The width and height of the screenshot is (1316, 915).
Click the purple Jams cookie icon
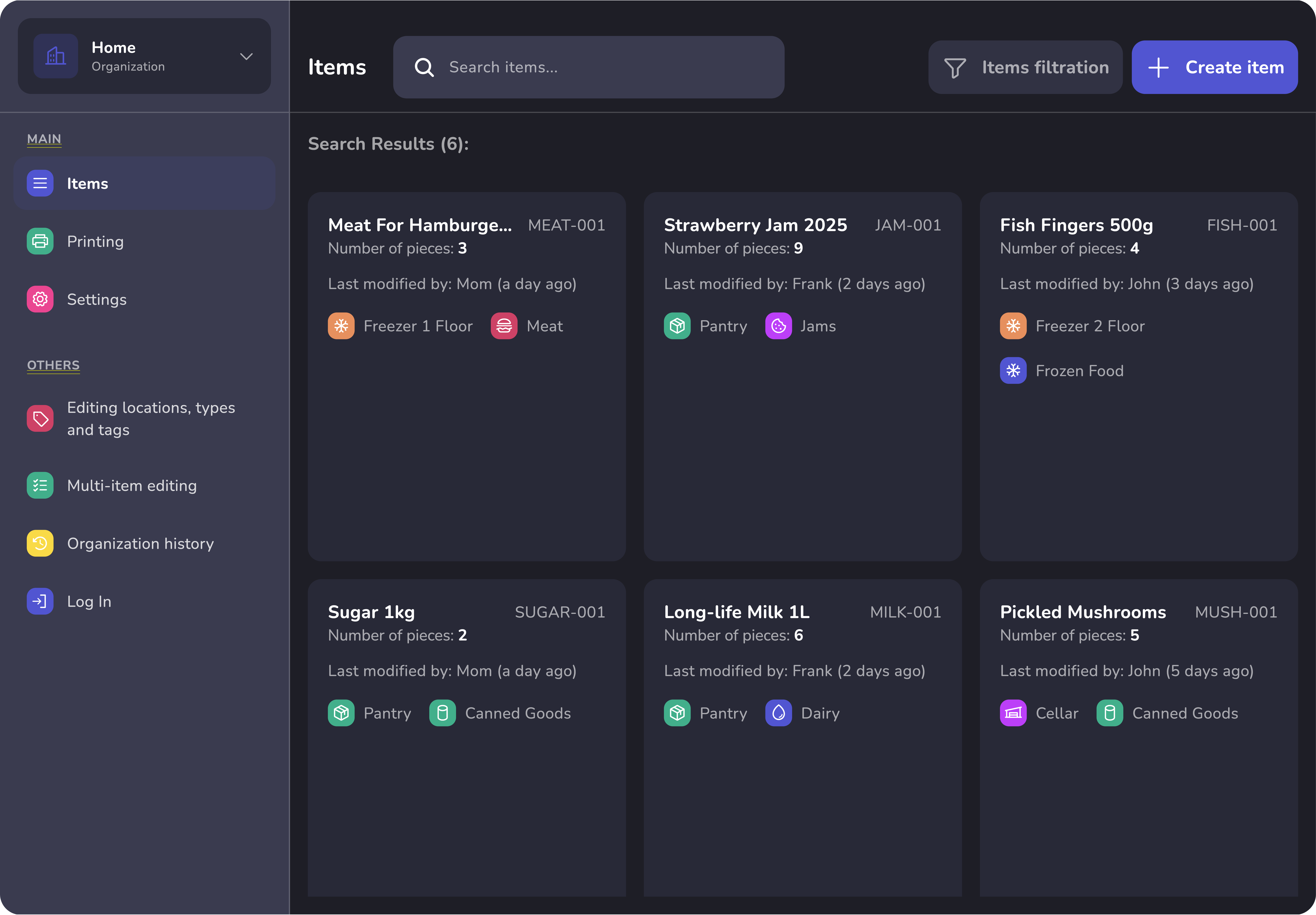pyautogui.click(x=778, y=326)
